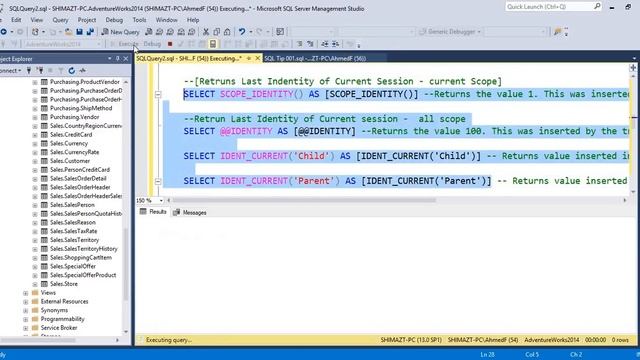Click the Comment selected lines icon
Screen dimensions: 640x360
(x=300, y=44)
